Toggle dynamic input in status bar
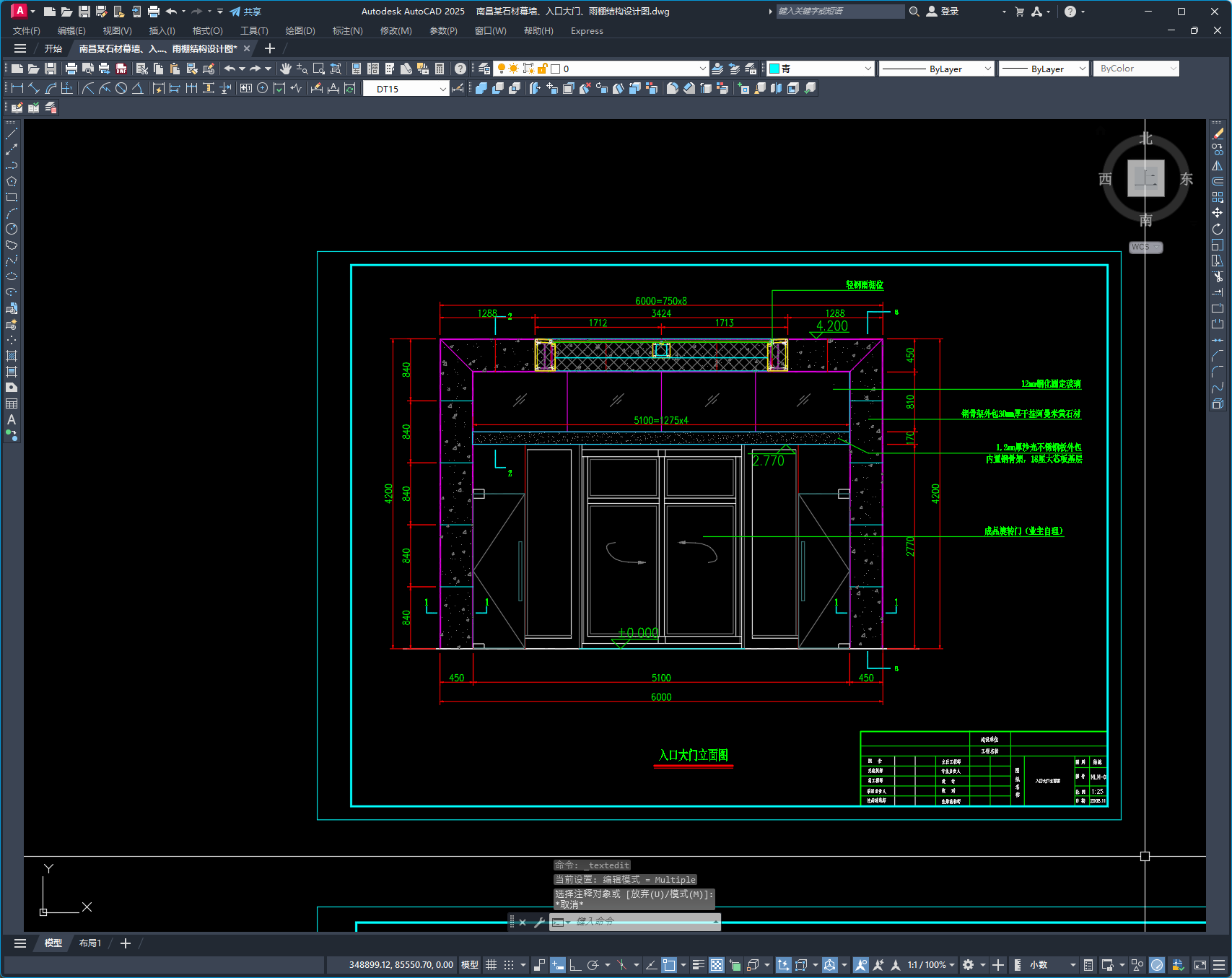 (557, 965)
